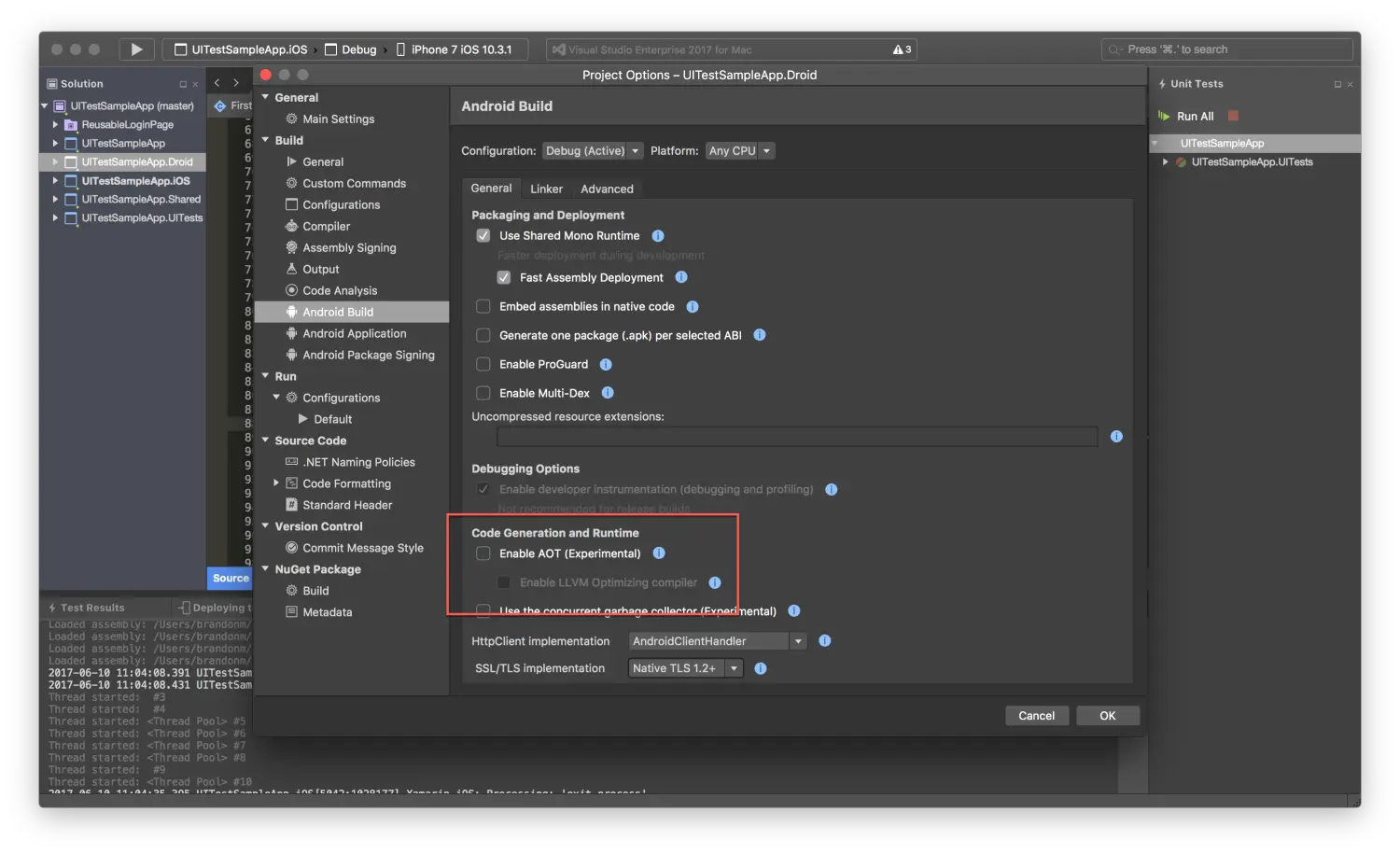Select iPhone 7 iOS 10.3.1 target

(455, 49)
